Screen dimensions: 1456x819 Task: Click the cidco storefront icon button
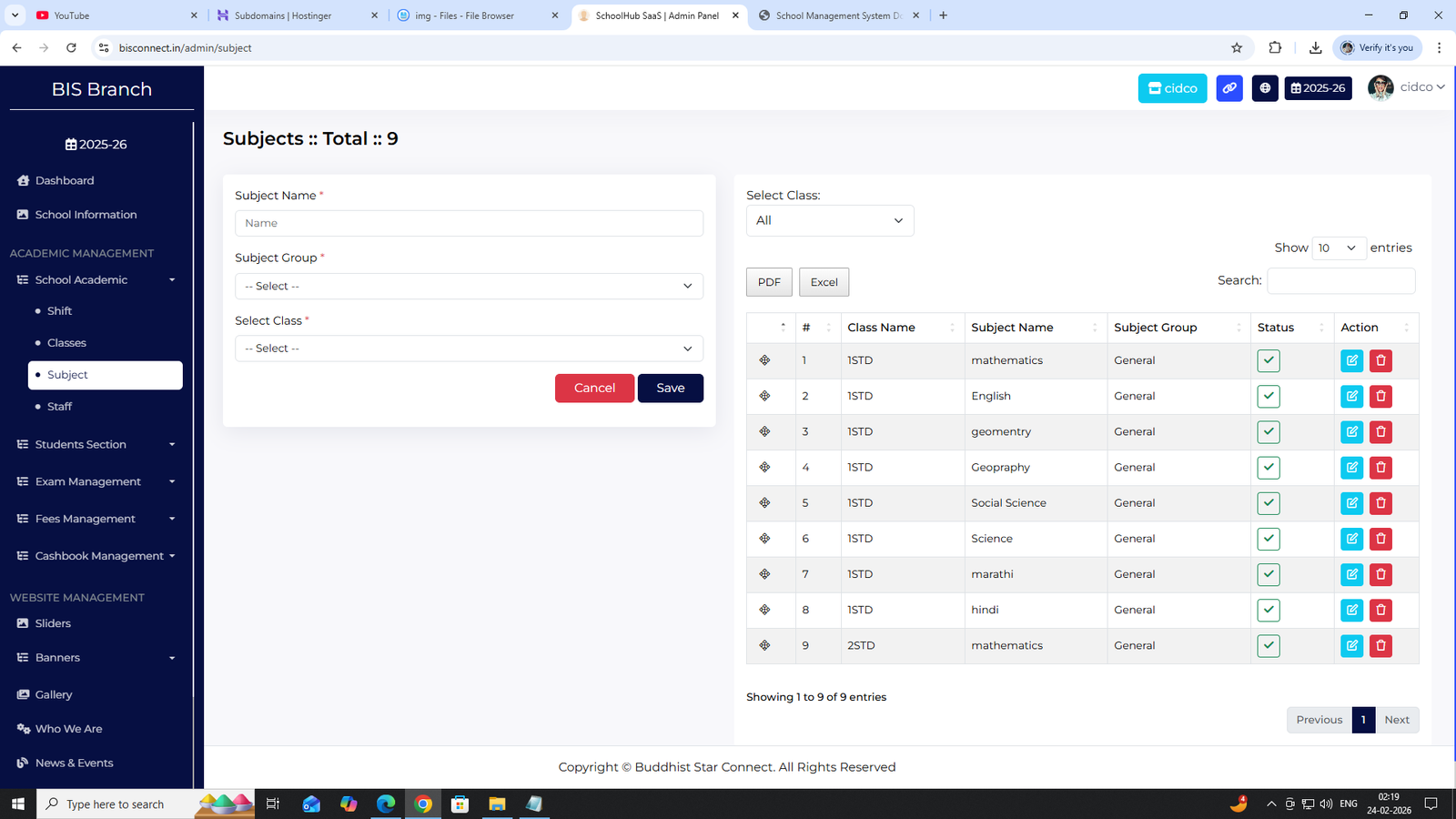(1172, 88)
